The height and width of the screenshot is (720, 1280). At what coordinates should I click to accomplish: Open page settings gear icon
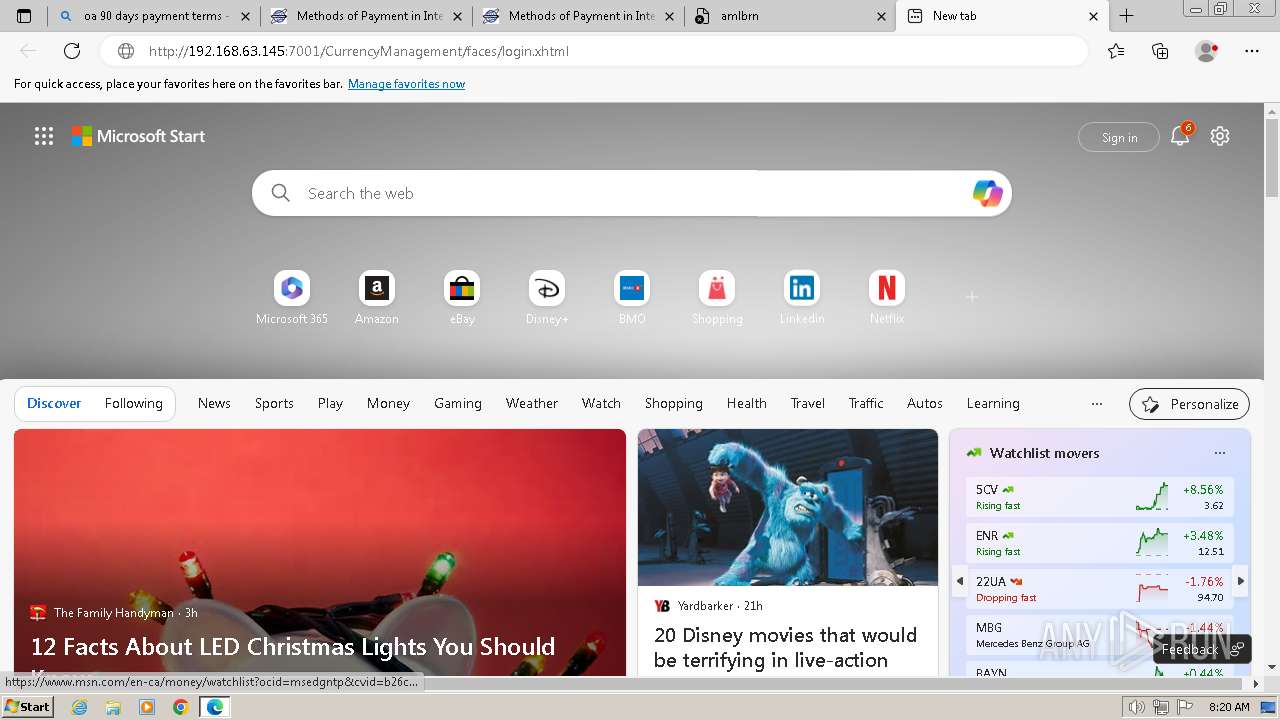pyautogui.click(x=1220, y=136)
